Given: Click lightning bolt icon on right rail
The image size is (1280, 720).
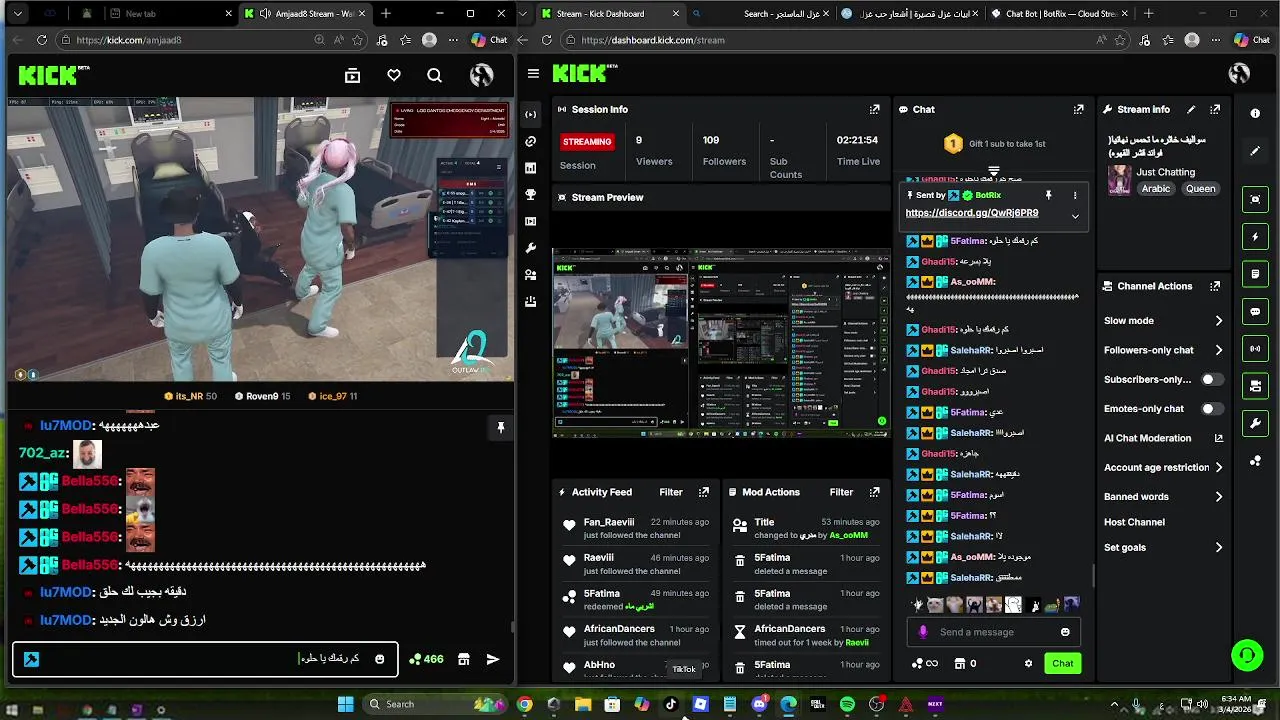Looking at the screenshot, I should tap(1255, 237).
